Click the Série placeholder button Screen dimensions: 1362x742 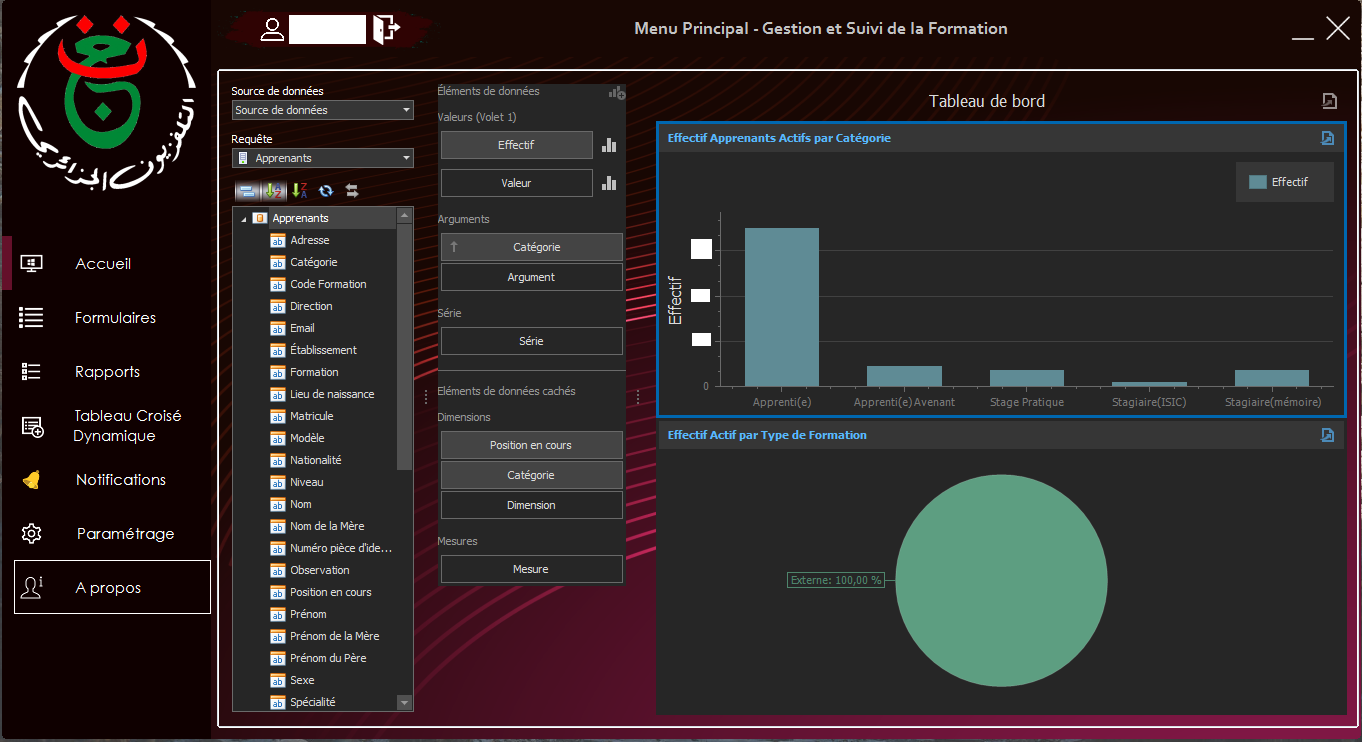pyautogui.click(x=532, y=341)
